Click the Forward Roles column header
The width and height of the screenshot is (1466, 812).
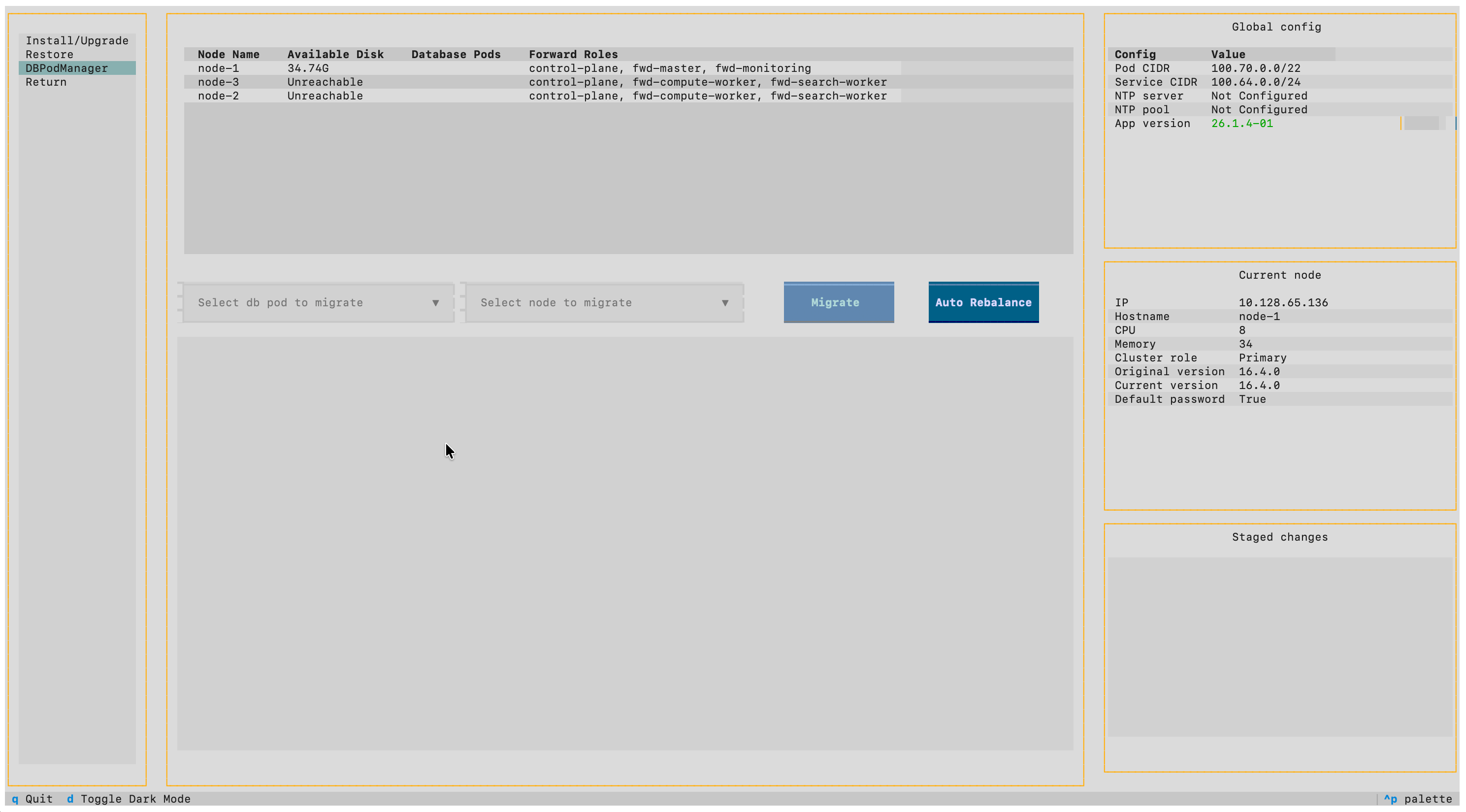click(573, 54)
